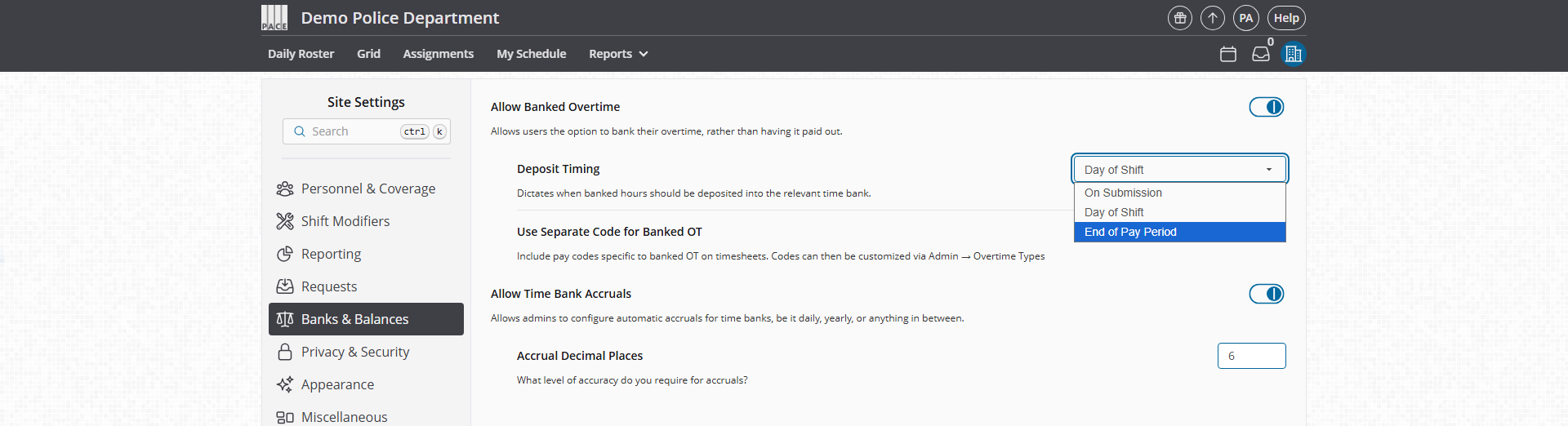This screenshot has height=426, width=1568.
Task: Open the PA user avatar
Action: (x=1245, y=18)
